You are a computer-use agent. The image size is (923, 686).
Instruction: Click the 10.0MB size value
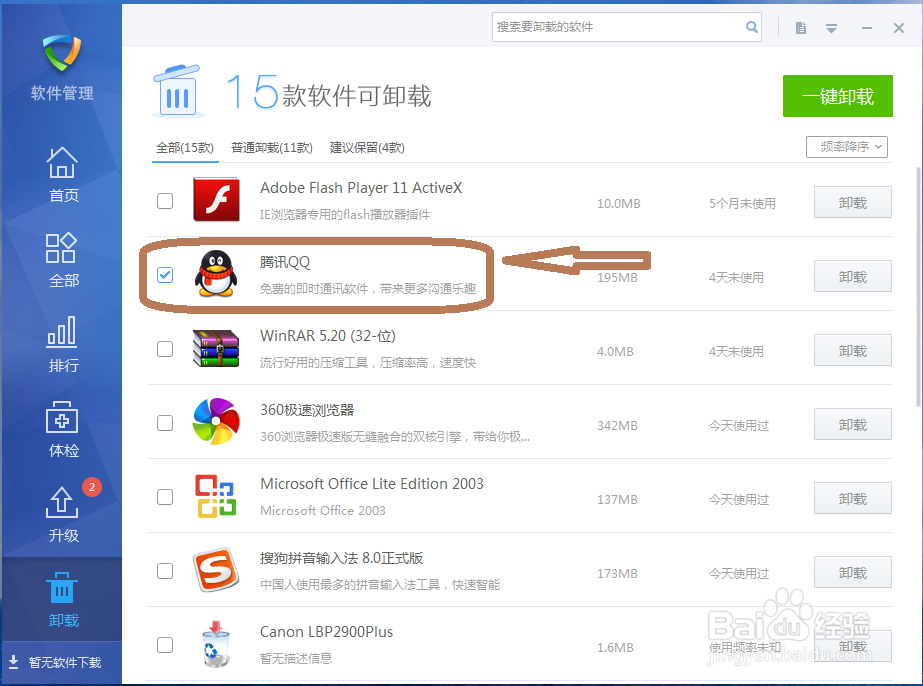pyautogui.click(x=619, y=203)
